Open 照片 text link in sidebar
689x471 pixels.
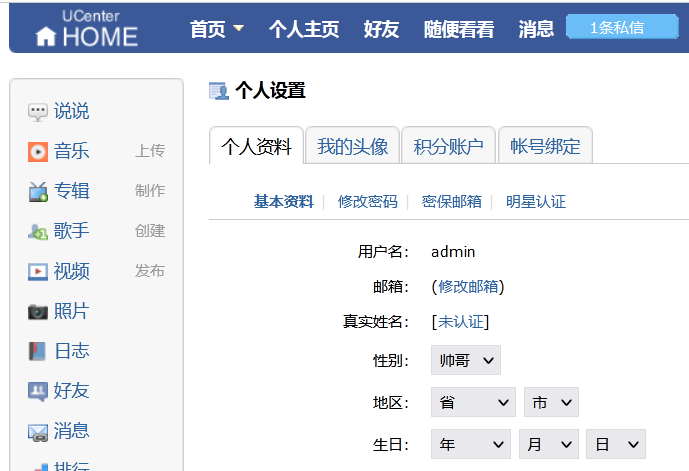coord(72,311)
